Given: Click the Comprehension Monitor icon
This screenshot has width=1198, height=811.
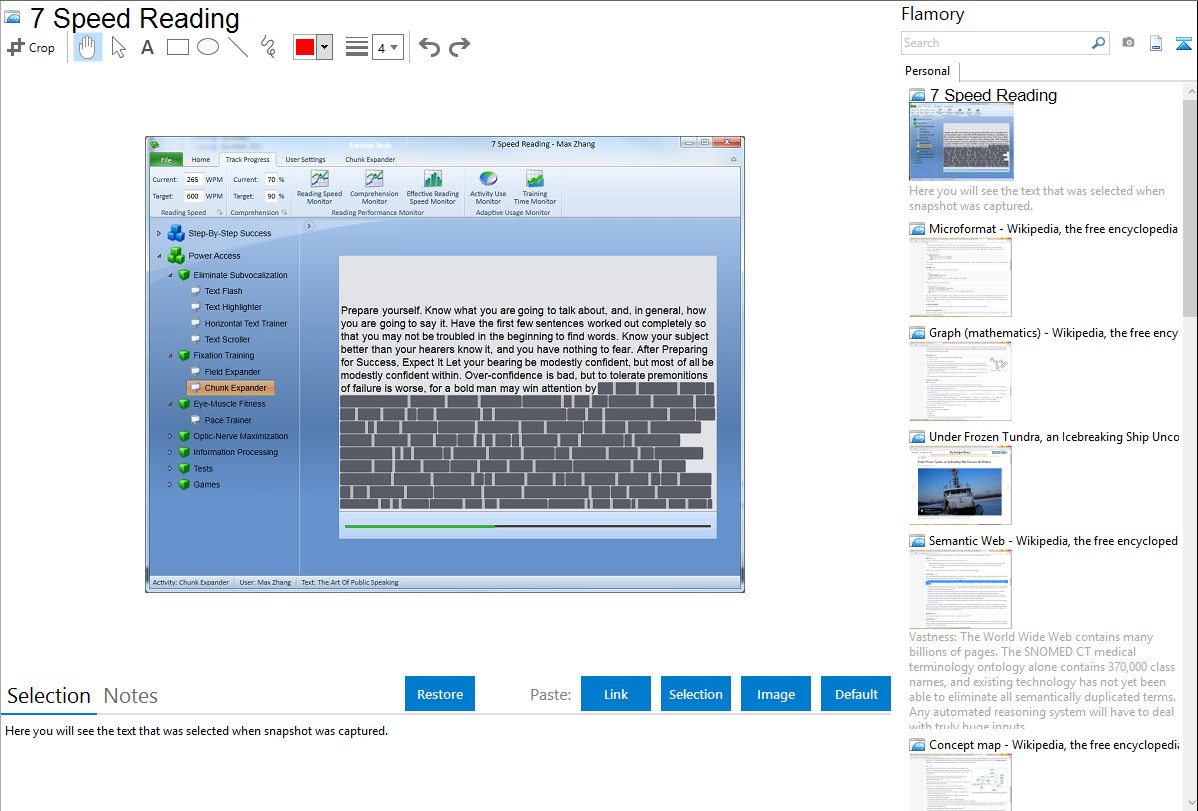Looking at the screenshot, I should (374, 180).
